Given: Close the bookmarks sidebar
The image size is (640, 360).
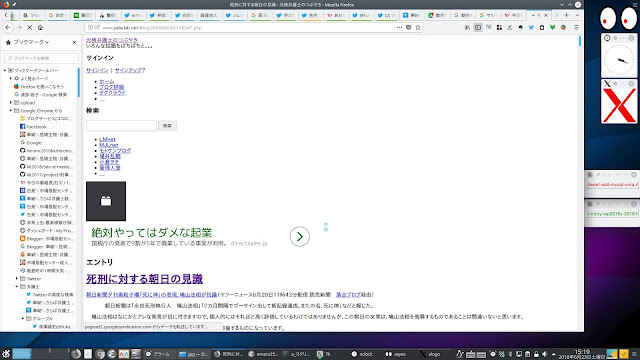Looking at the screenshot, I should (74, 42).
